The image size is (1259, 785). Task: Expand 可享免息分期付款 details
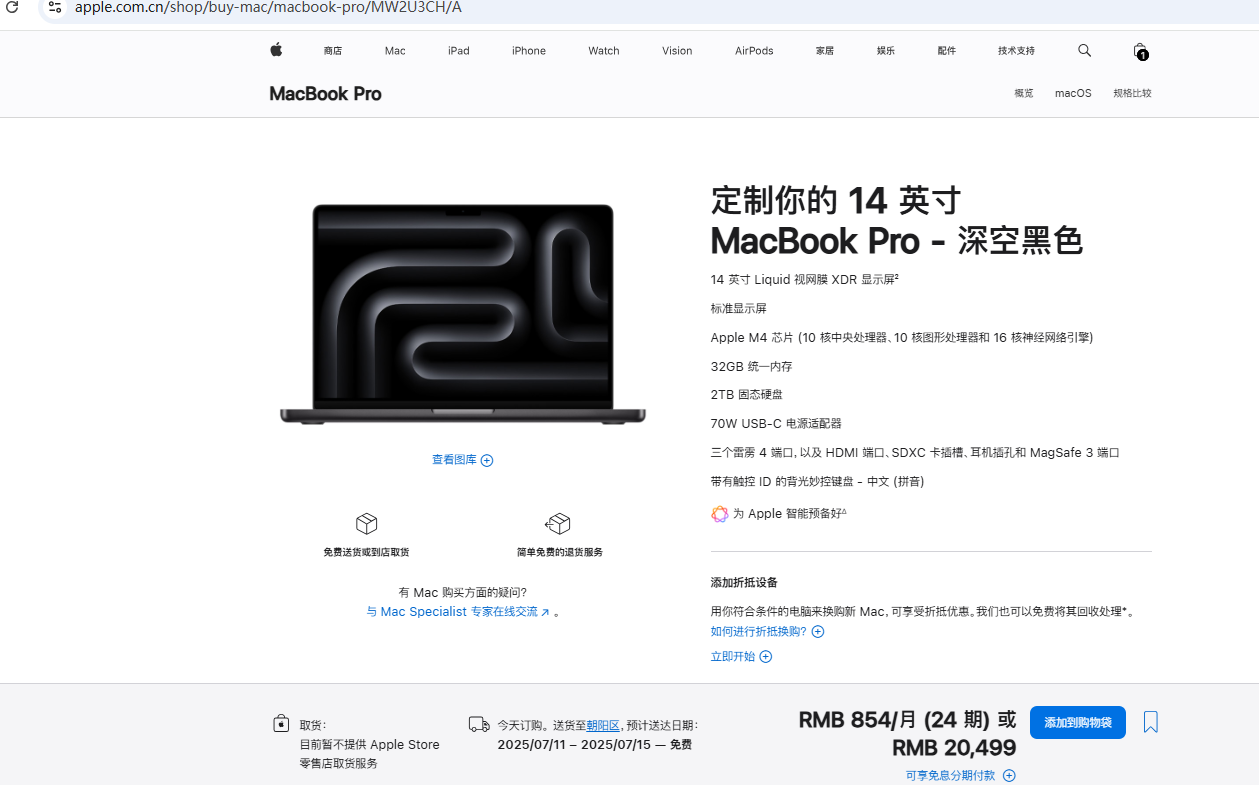click(960, 775)
